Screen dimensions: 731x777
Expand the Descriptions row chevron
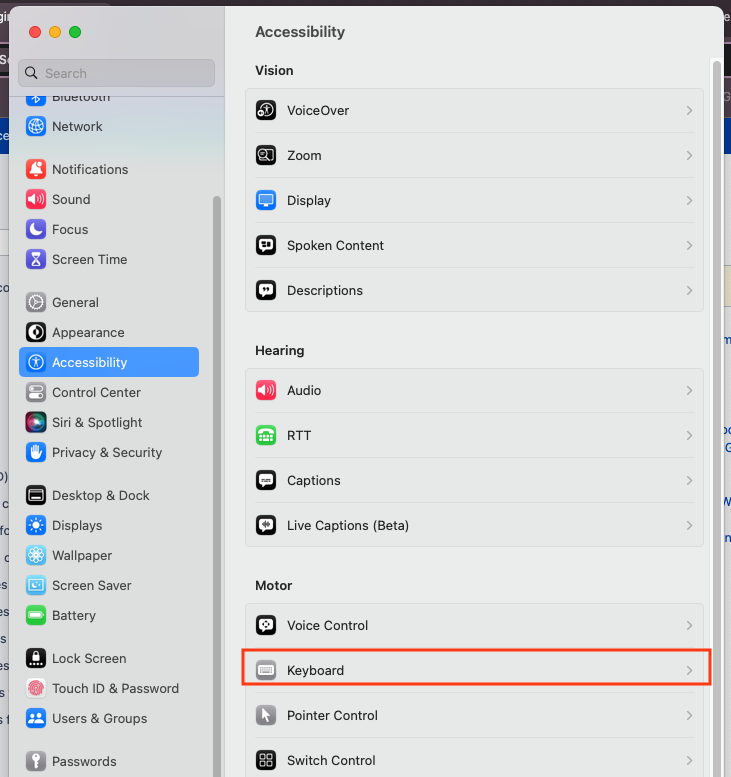tap(689, 290)
